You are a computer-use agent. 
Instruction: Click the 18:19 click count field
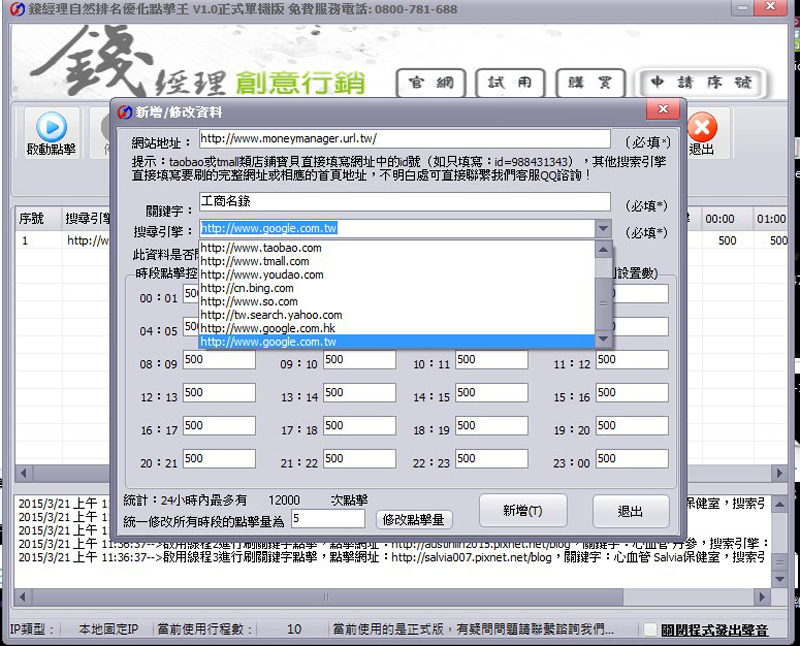[x=492, y=426]
